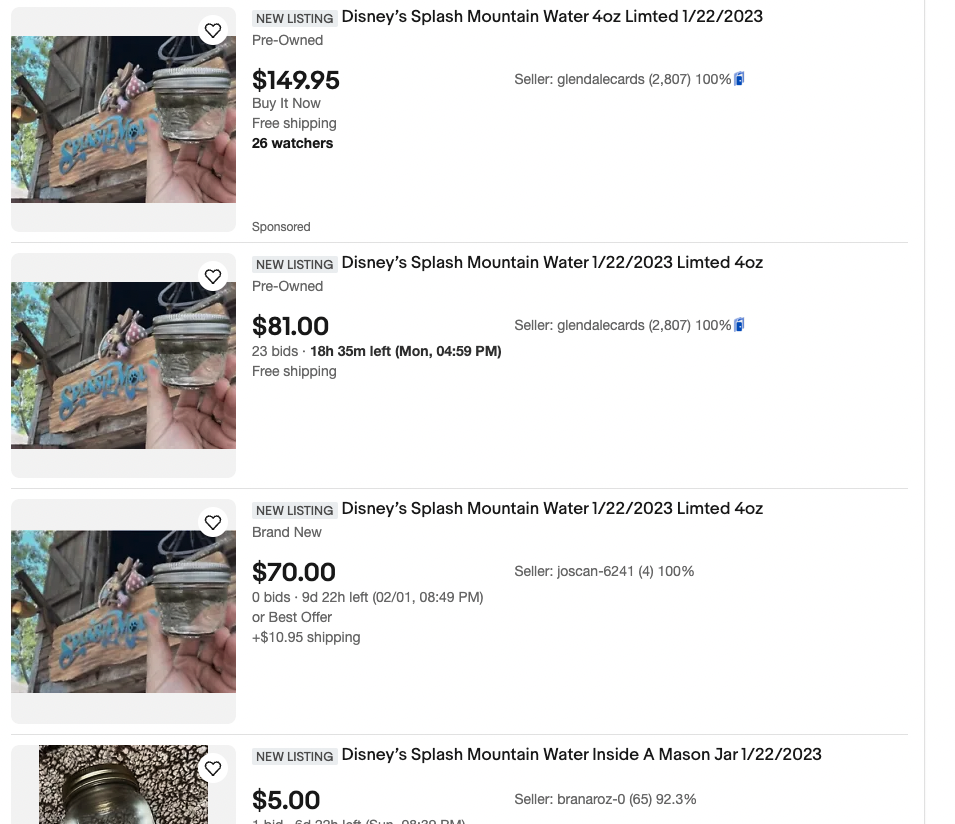Screen dimensions: 955x824
Task: Select the $81.00 price of the auction
Action: (290, 326)
